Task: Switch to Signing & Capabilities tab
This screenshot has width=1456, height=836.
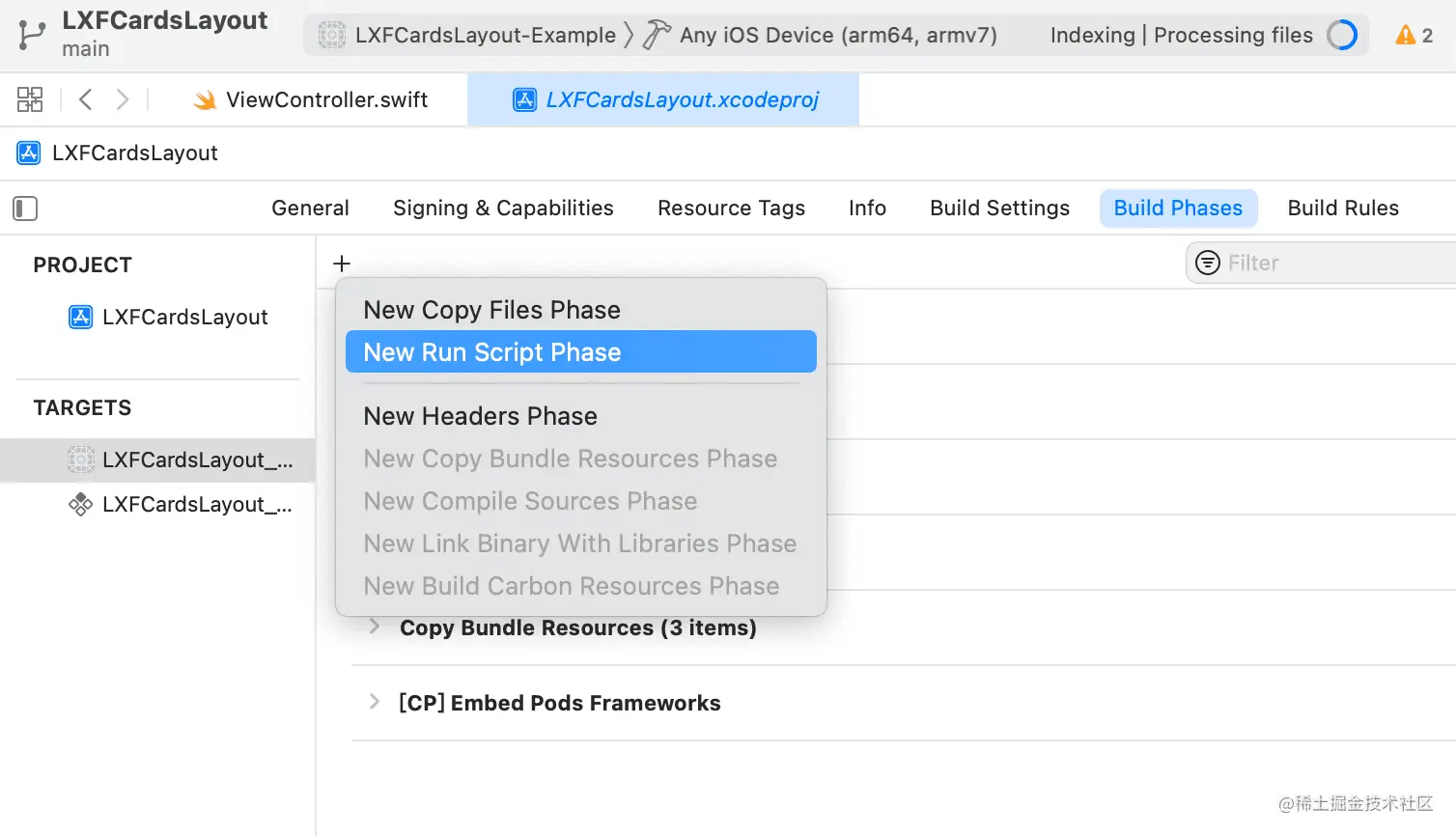Action: point(503,209)
